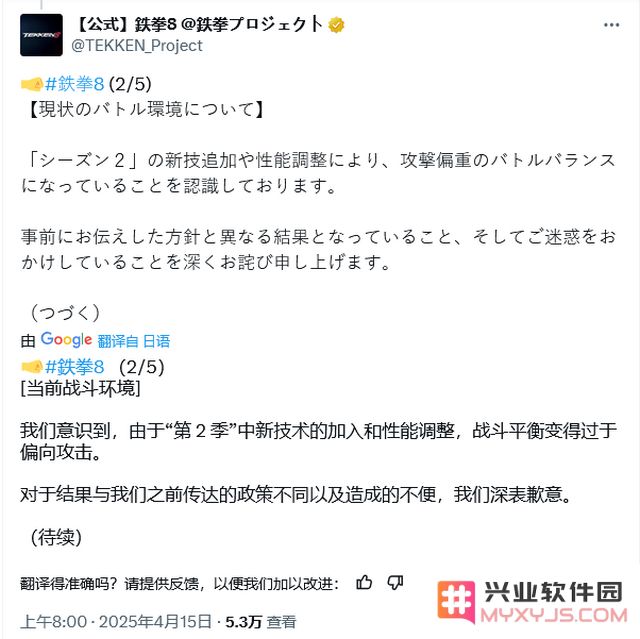This screenshot has width=640, height=639.
Task: Open the TEKKEN profile avatar
Action: [41, 35]
